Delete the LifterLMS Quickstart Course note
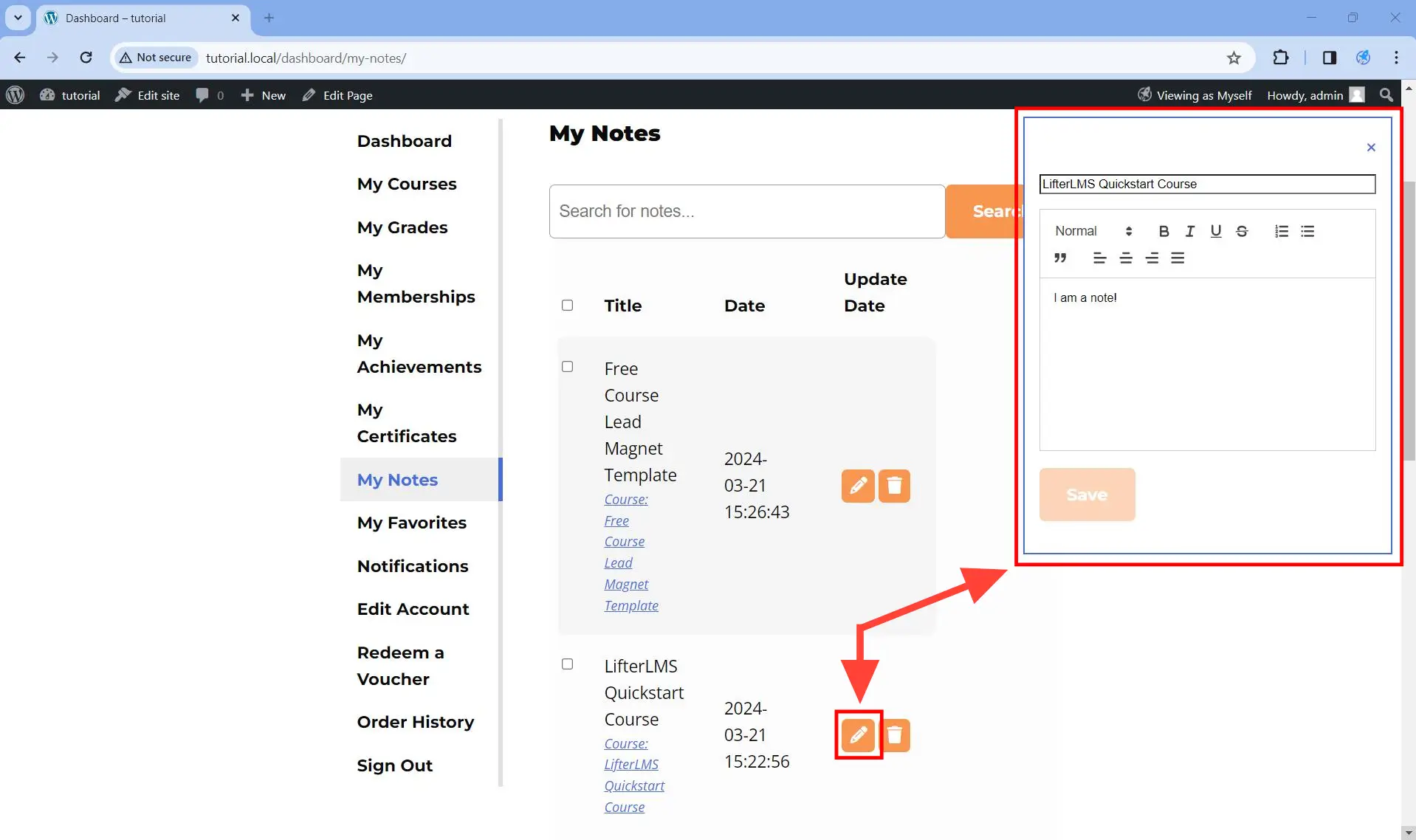The image size is (1416, 840). [896, 735]
